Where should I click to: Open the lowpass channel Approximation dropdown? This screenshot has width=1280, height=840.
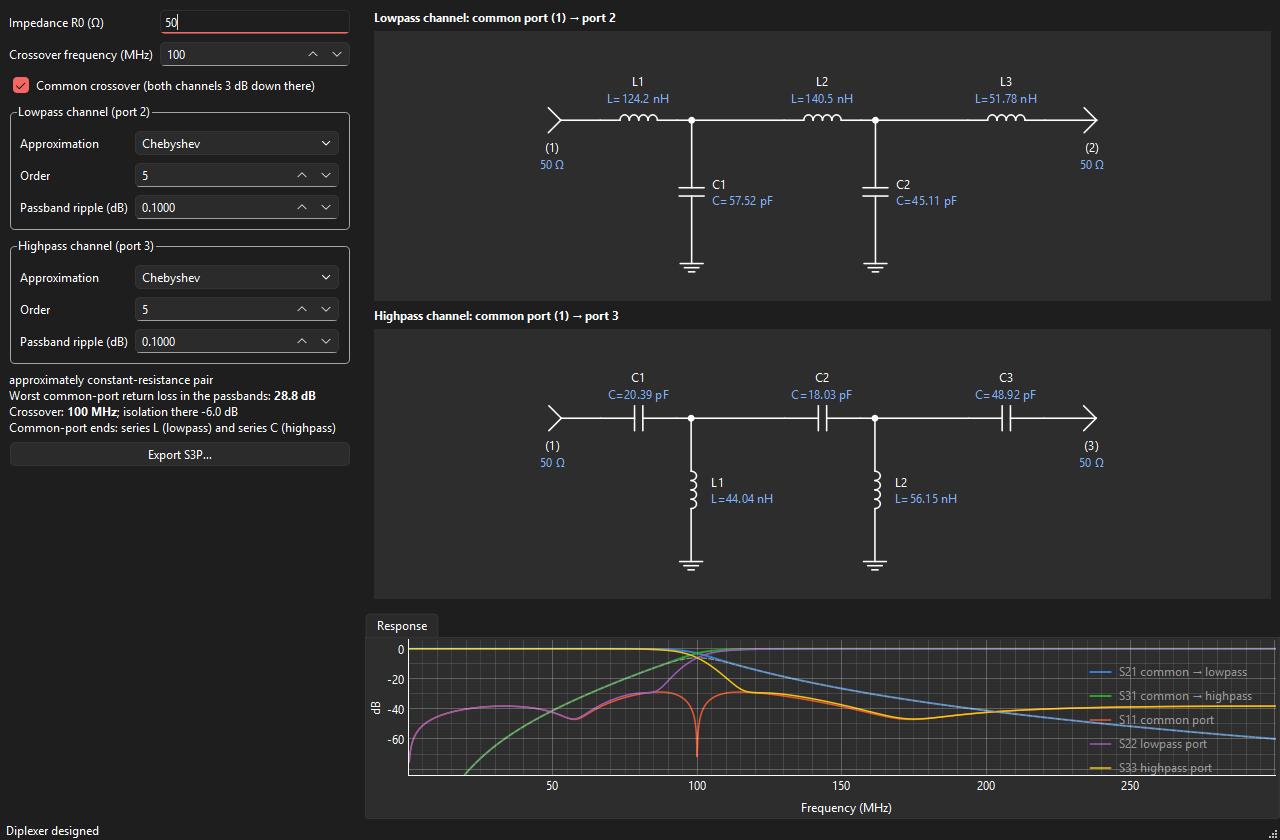(236, 144)
